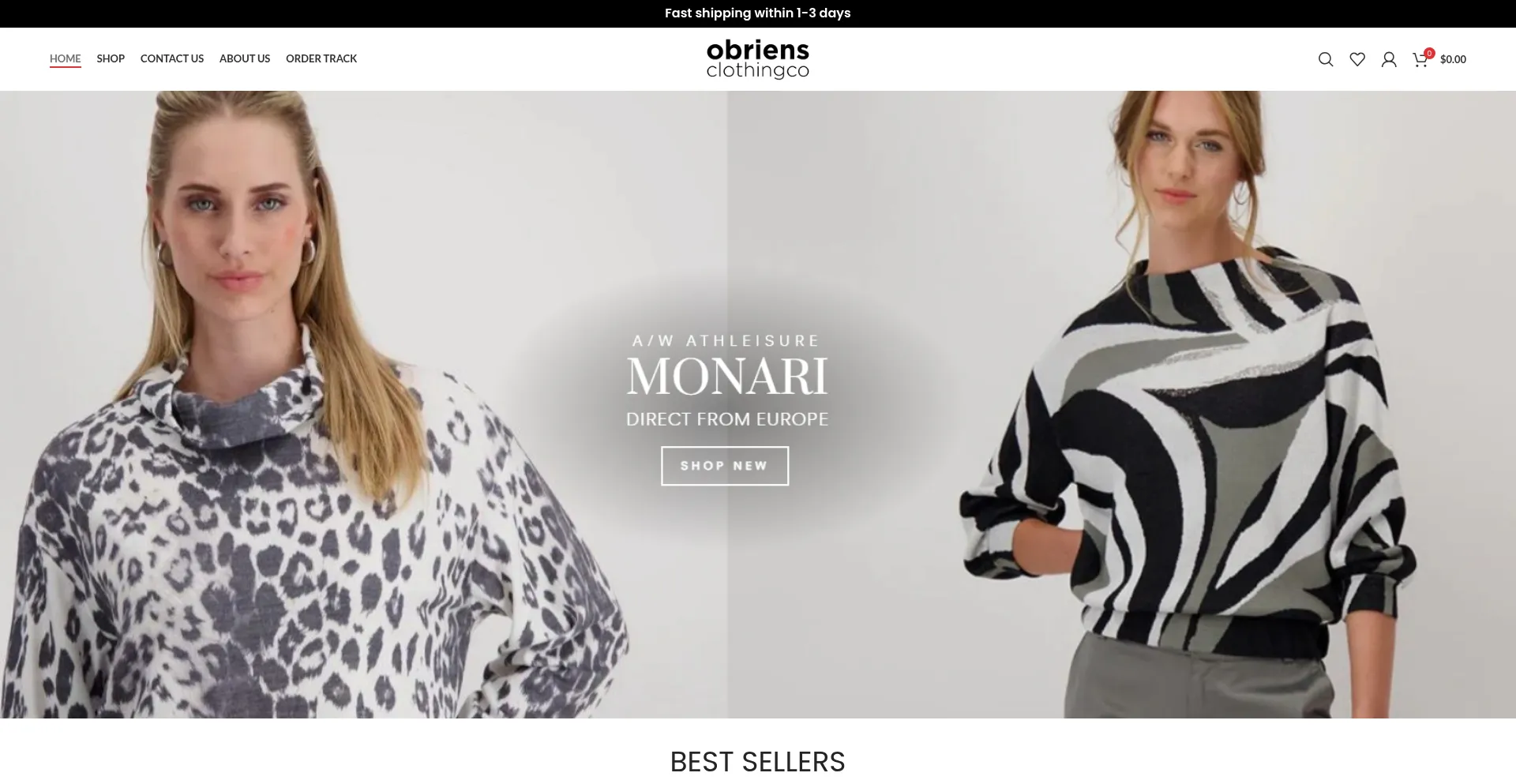Click the red cart item count badge
The width and height of the screenshot is (1516, 784).
1429,54
